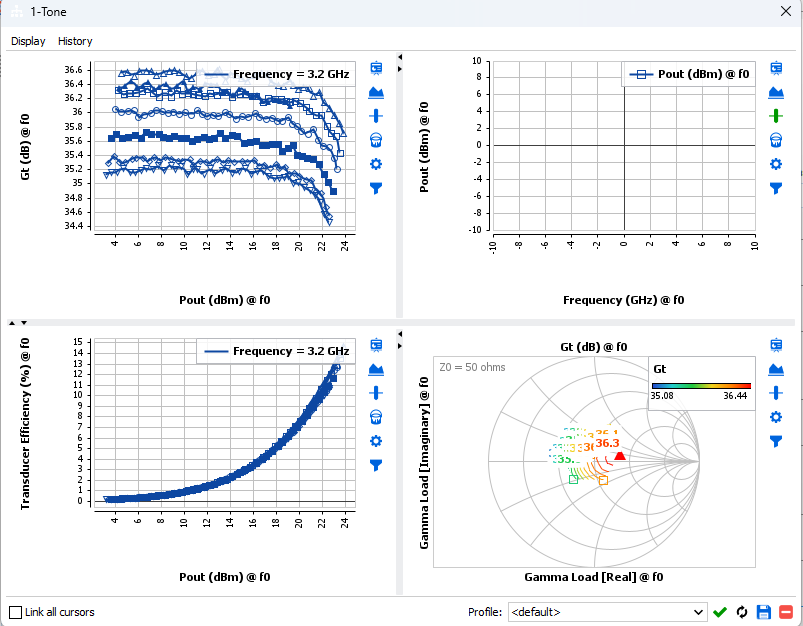Click area-chart icon beside Gt vs Pout plot

(376, 93)
